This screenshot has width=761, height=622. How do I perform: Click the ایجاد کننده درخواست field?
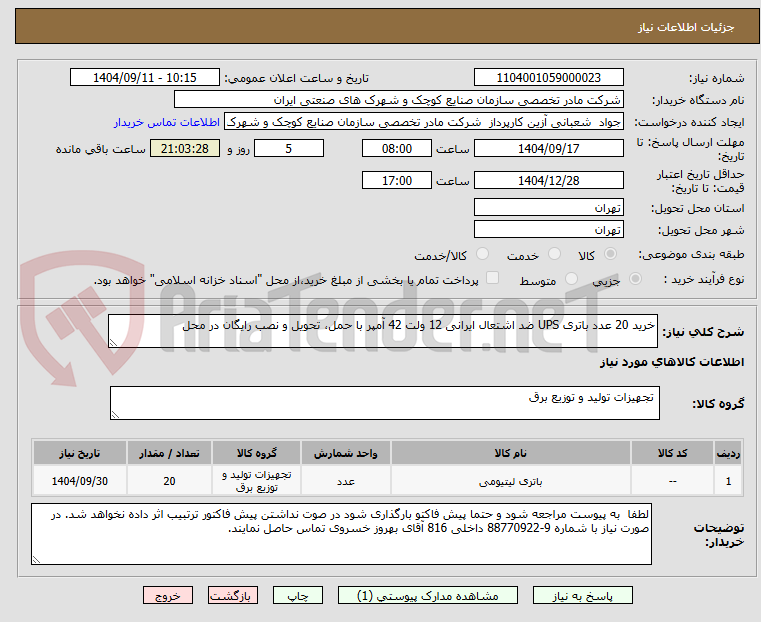[424, 122]
